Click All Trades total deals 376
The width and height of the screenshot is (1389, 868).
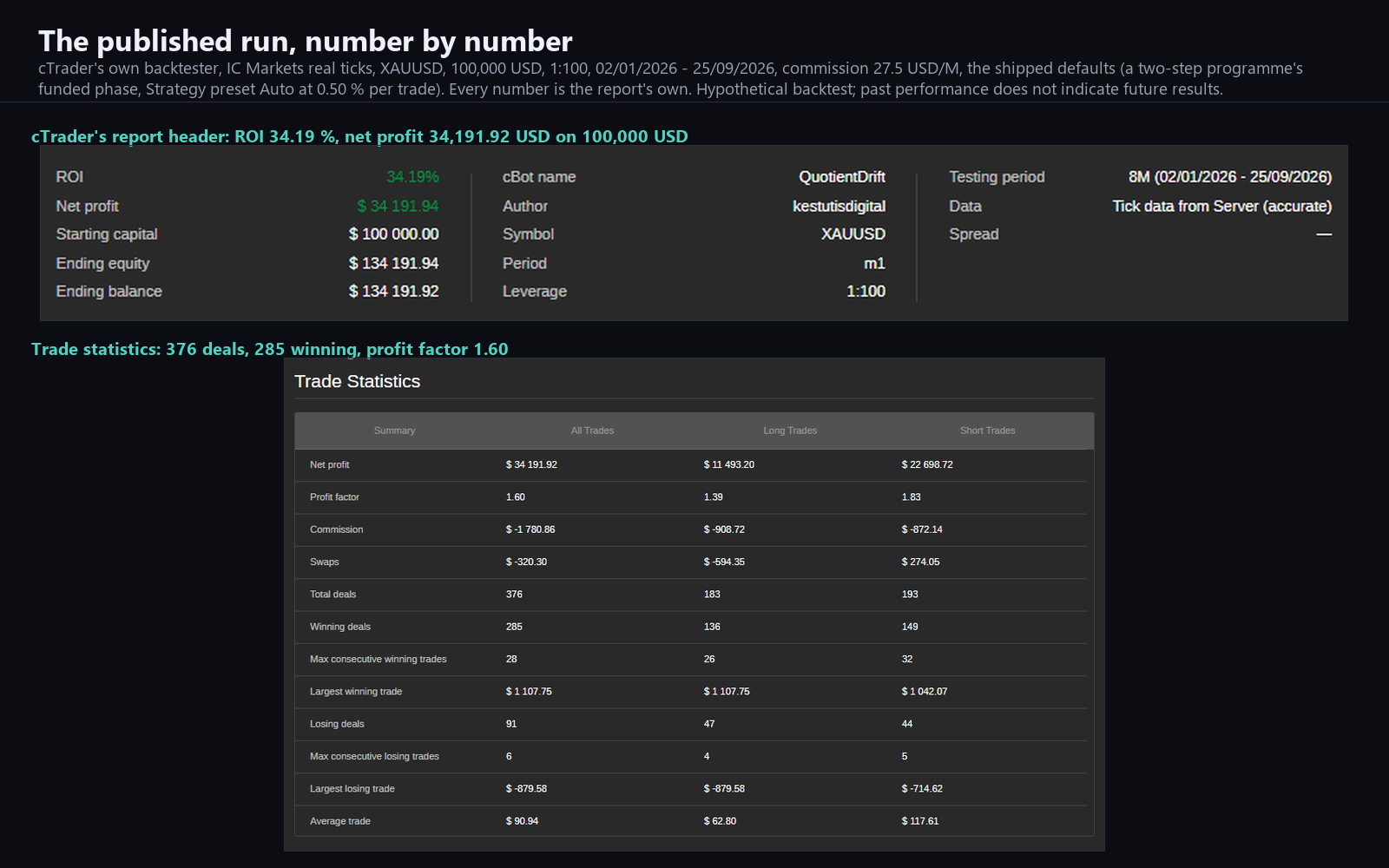click(x=514, y=595)
